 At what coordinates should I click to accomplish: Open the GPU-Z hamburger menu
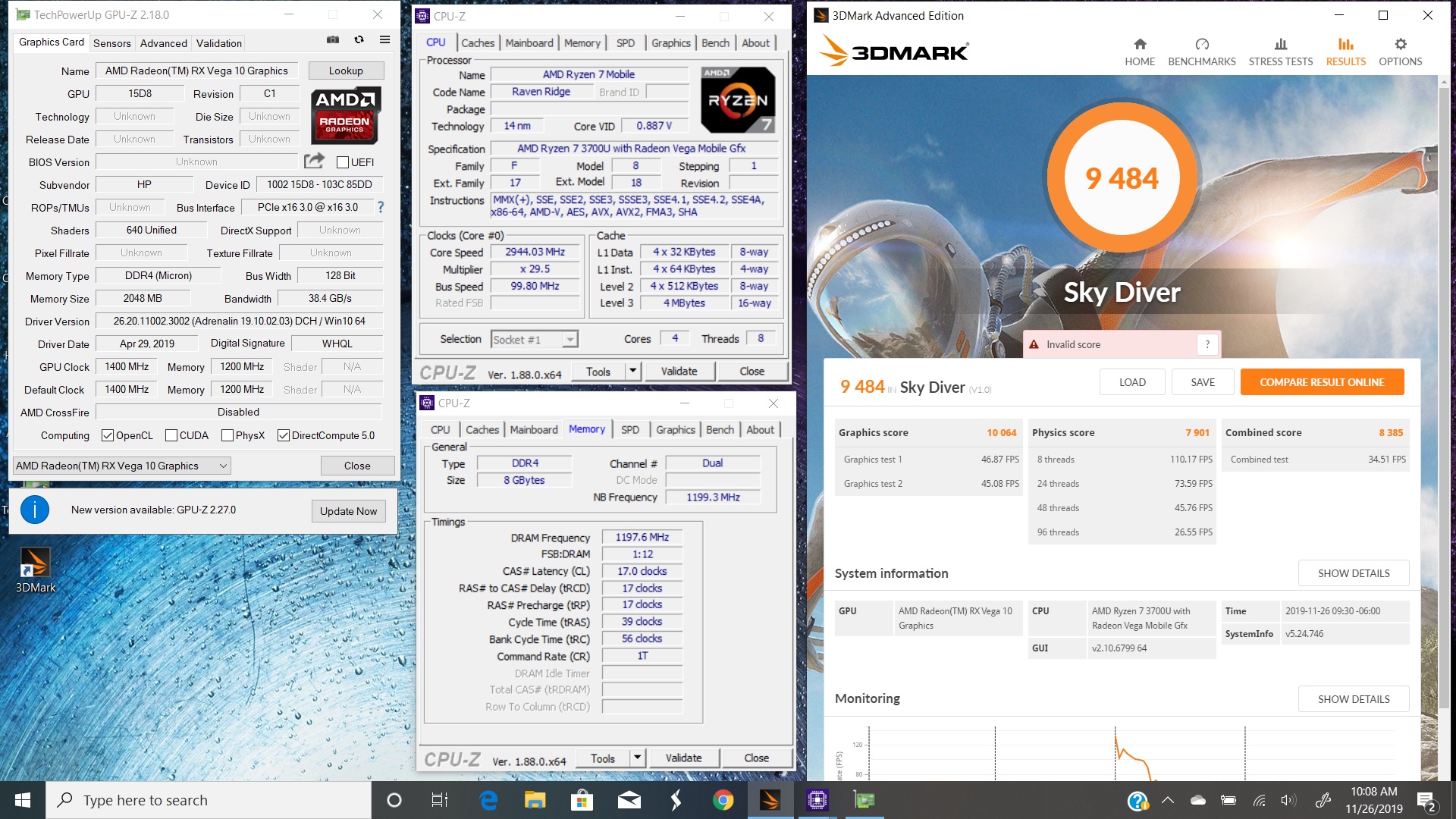pos(384,40)
